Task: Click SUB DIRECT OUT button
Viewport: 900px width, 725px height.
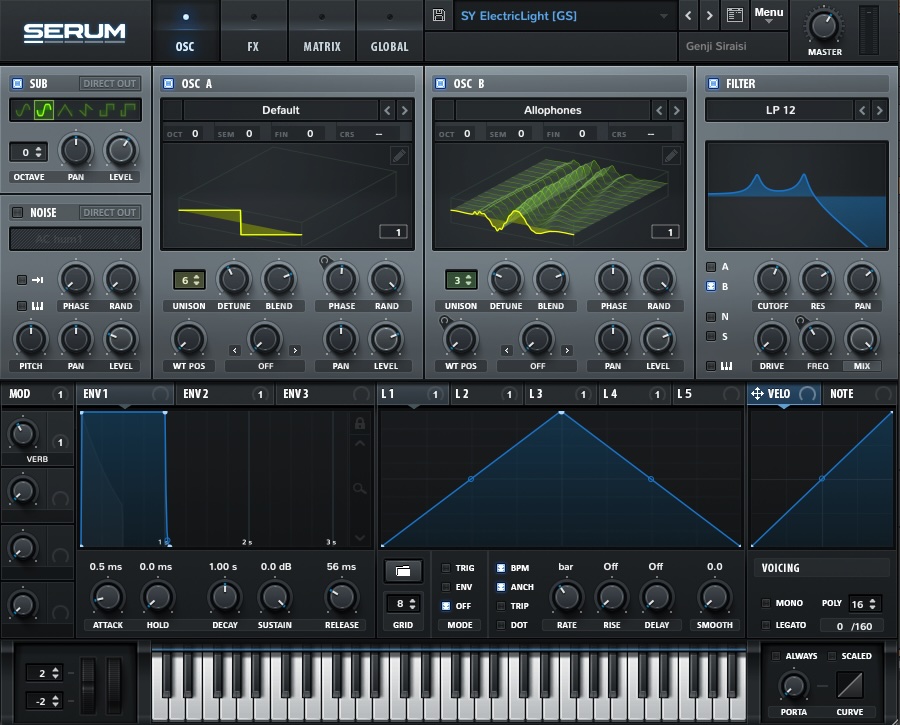Action: pyautogui.click(x=109, y=84)
